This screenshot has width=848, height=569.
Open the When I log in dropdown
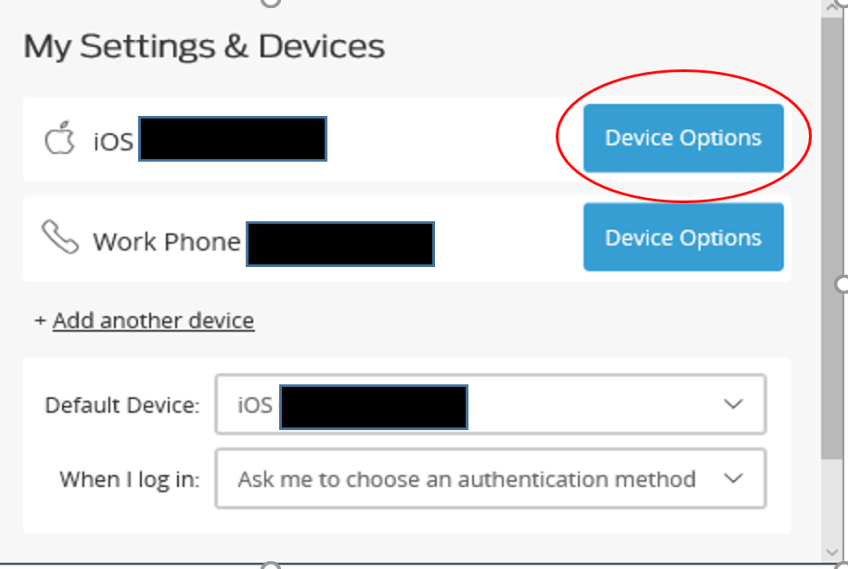491,479
